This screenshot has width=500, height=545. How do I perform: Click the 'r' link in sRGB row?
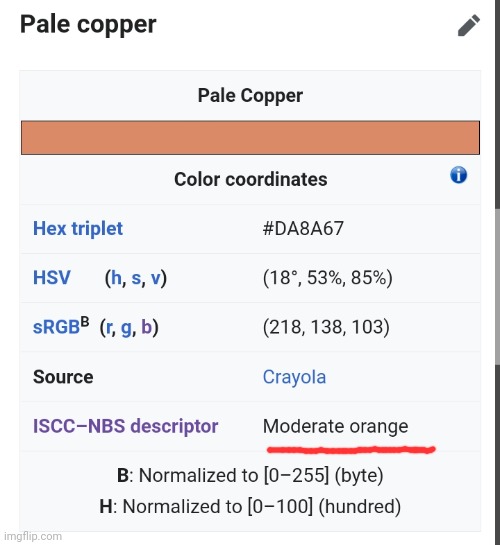(109, 327)
